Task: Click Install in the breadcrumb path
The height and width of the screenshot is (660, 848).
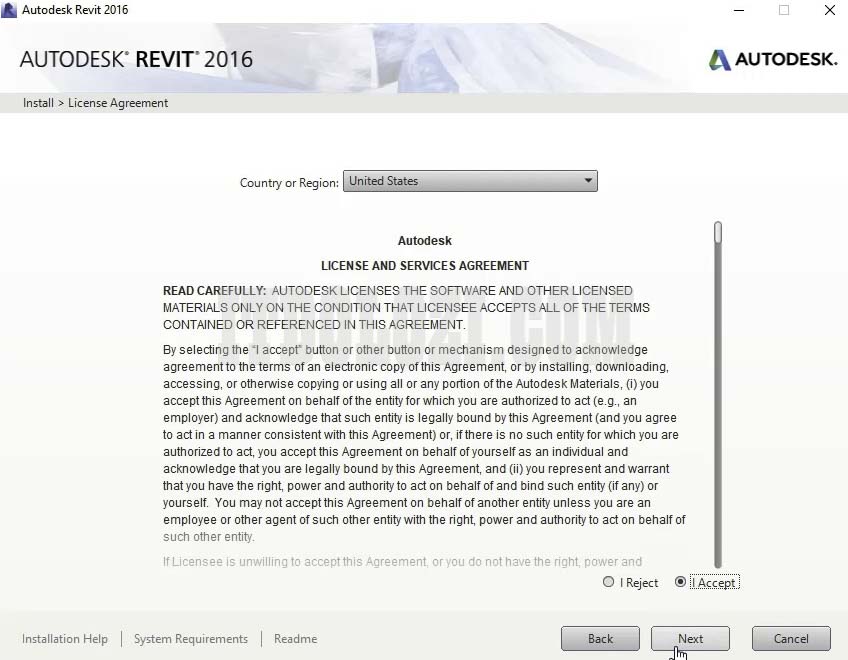Action: tap(38, 103)
